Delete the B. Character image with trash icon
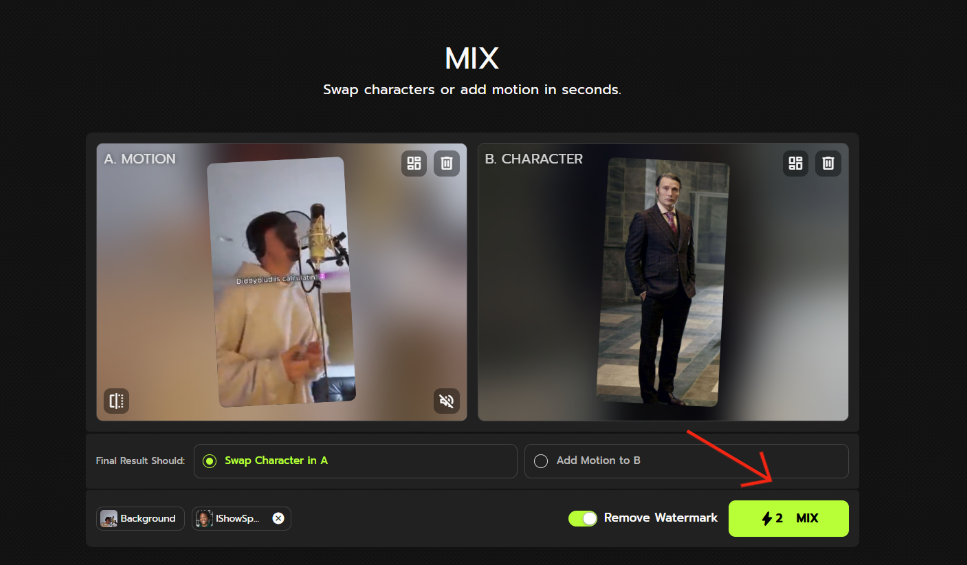 click(828, 163)
